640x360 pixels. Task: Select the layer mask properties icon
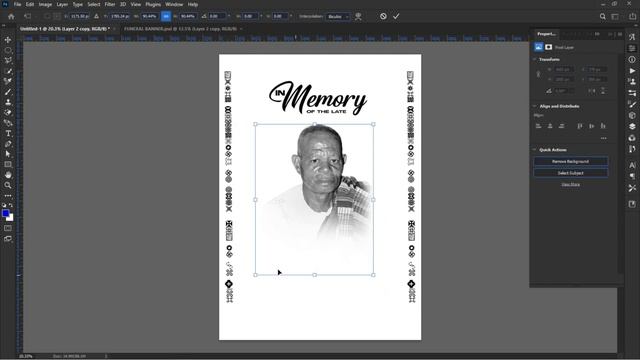(549, 47)
